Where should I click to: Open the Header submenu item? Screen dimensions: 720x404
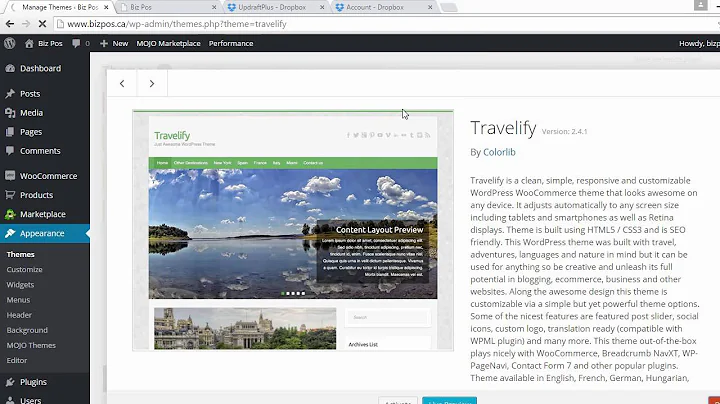(x=19, y=315)
